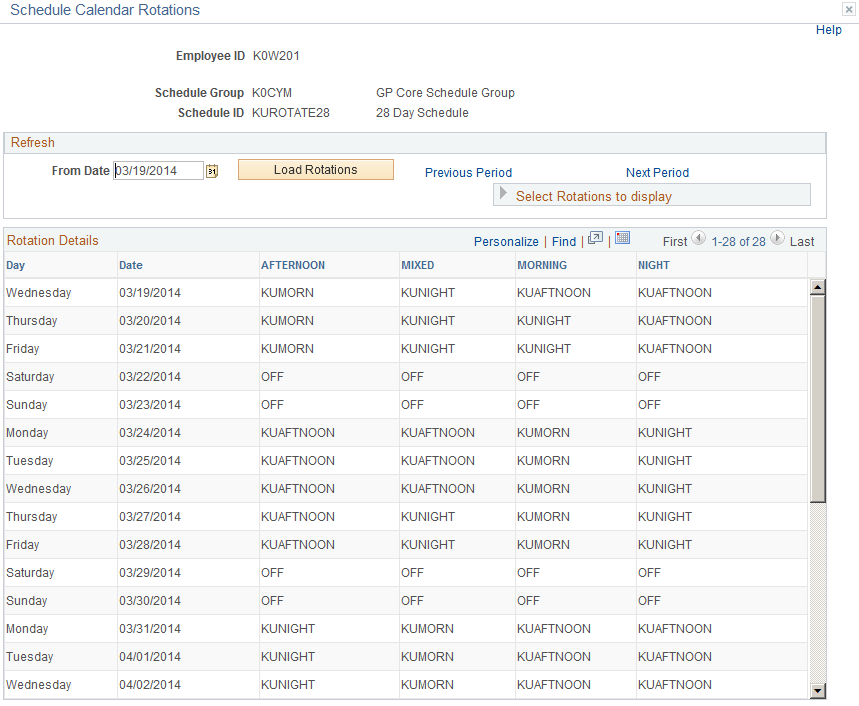This screenshot has width=859, height=706.
Task: Click the download to spreadsheet grid icon
Action: click(622, 238)
